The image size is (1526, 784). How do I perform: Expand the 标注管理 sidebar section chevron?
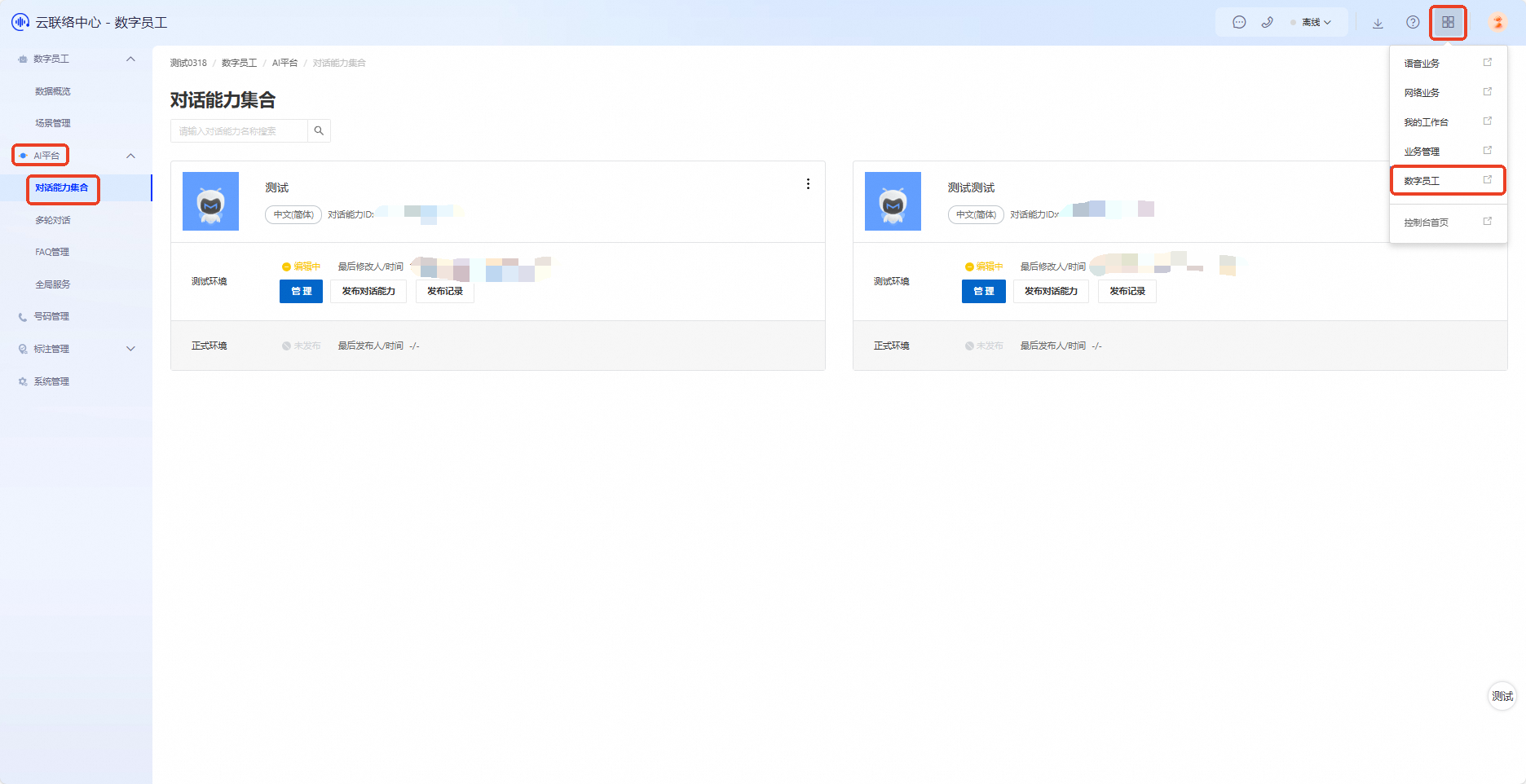130,349
